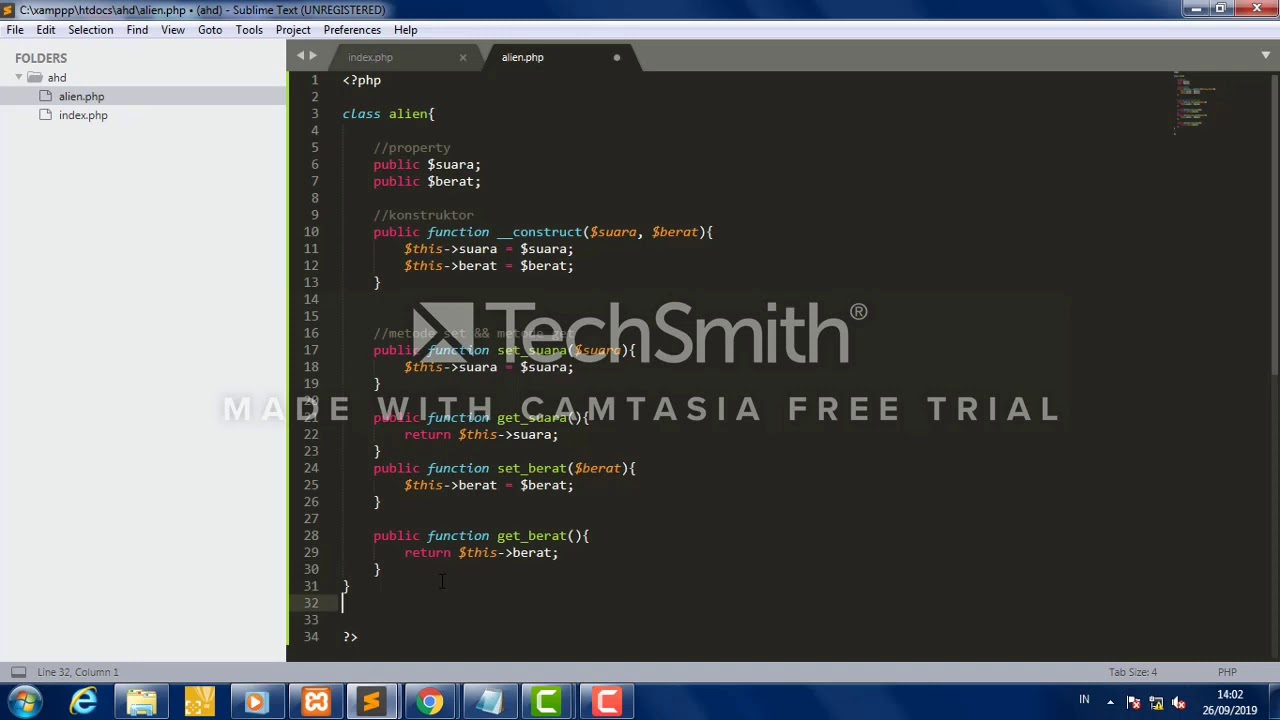Switch to Sublime Text taskbar icon
1280x720 pixels.
coord(372,702)
